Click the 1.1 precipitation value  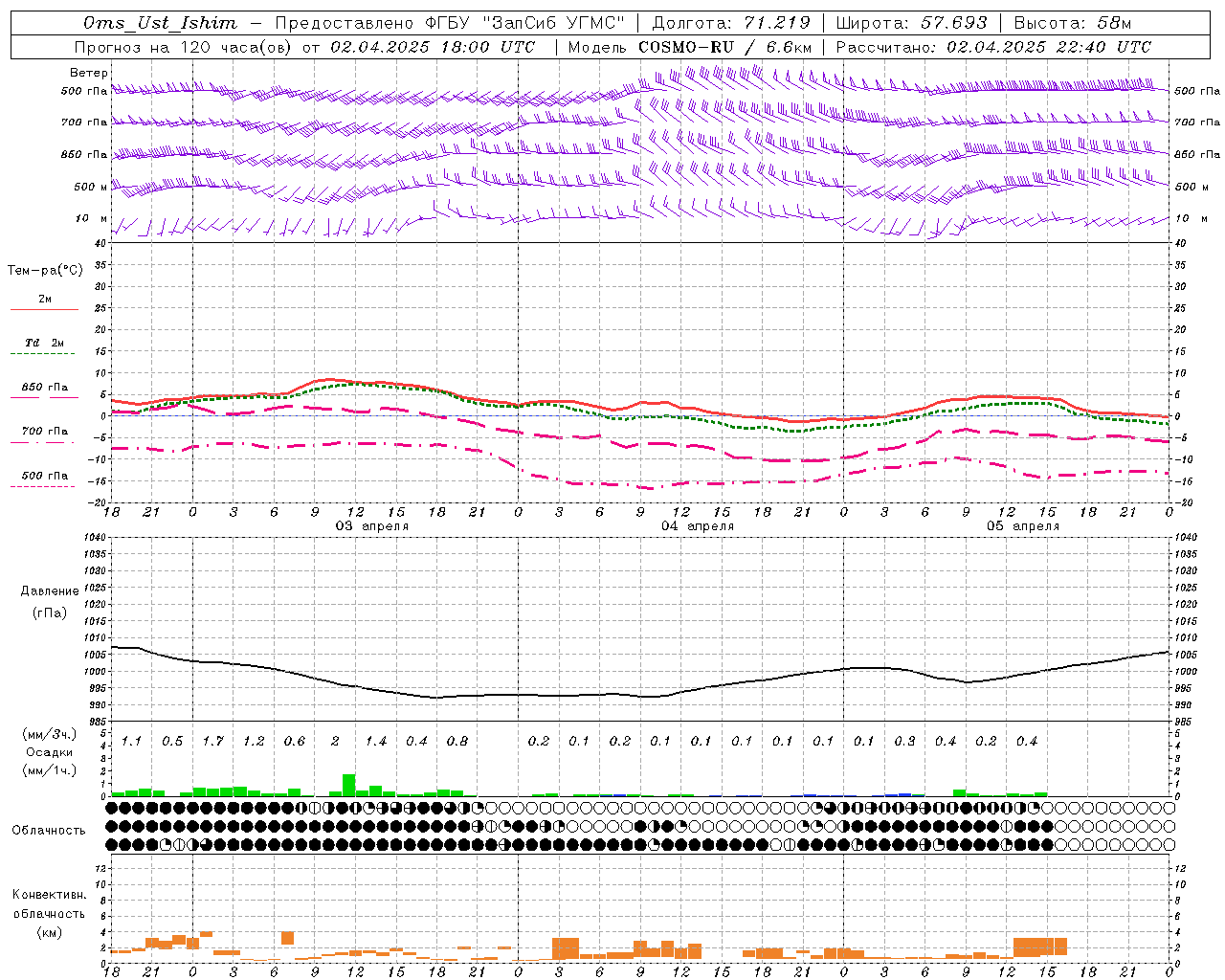point(131,742)
